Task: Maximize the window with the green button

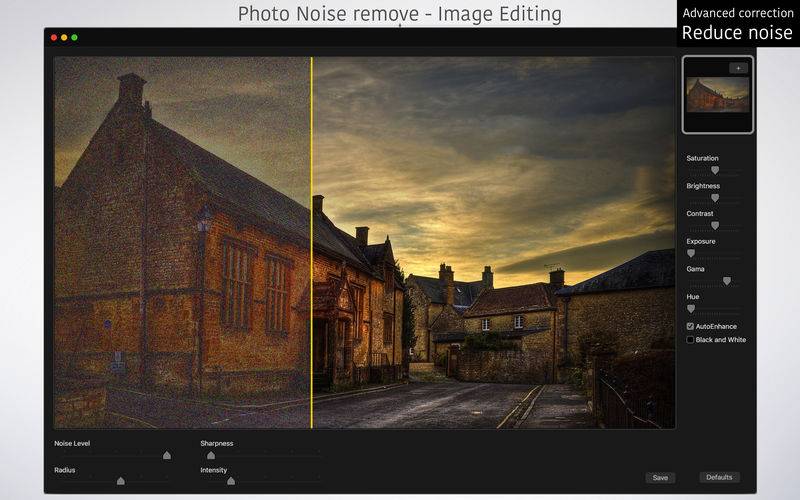Action: tap(74, 37)
